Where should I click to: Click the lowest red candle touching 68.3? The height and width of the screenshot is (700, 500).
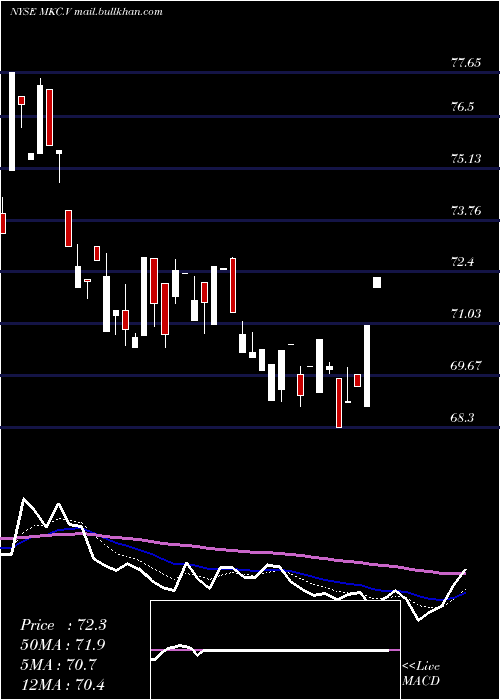(x=339, y=403)
